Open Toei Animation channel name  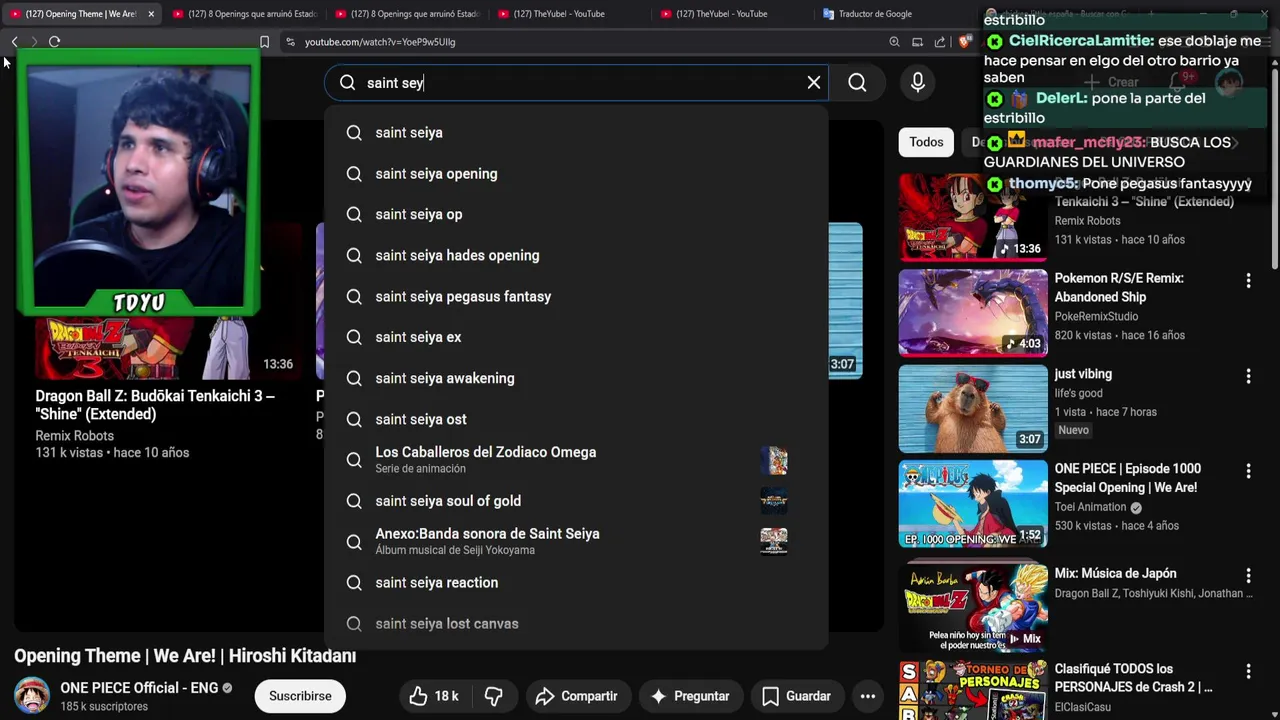click(x=1090, y=507)
